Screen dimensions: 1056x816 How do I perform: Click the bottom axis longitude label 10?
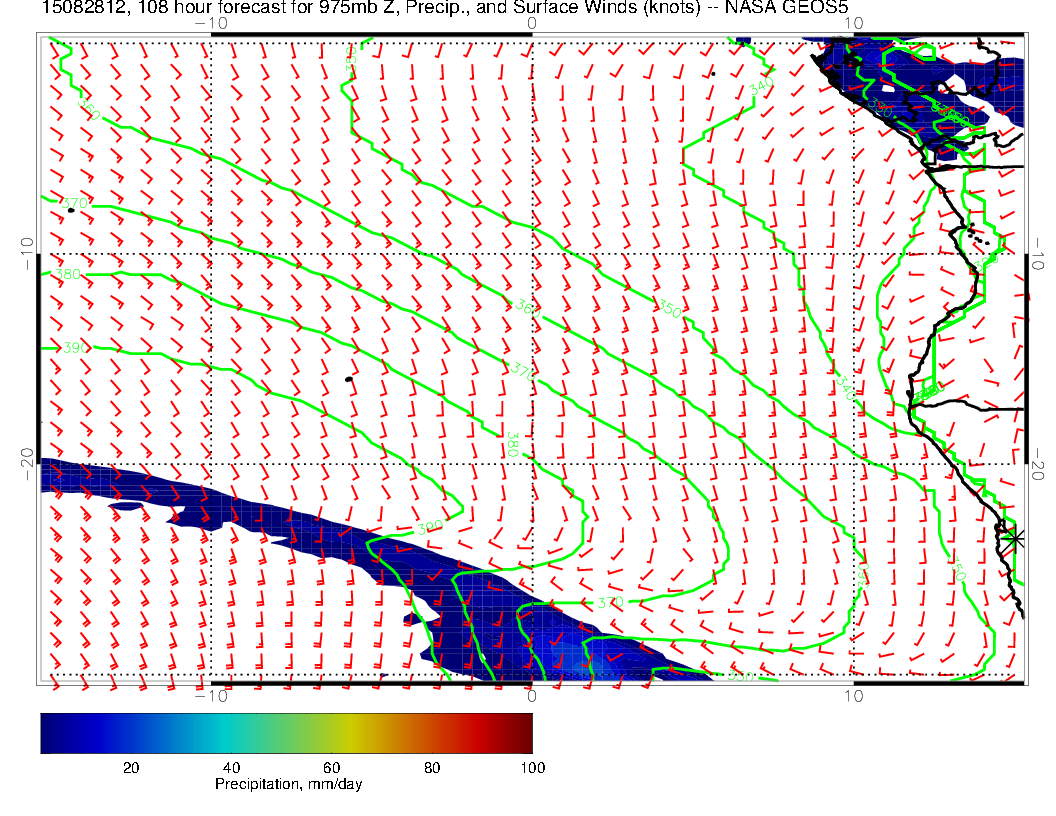tap(853, 696)
